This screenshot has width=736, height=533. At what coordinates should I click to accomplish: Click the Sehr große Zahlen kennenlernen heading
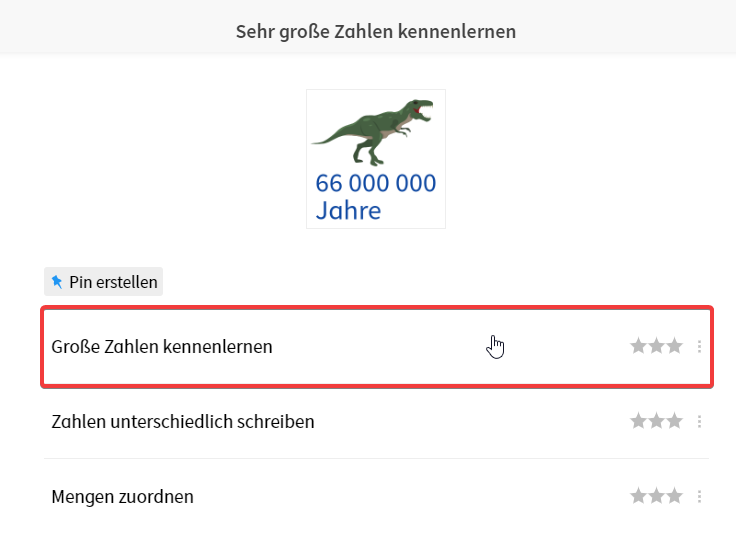(376, 31)
